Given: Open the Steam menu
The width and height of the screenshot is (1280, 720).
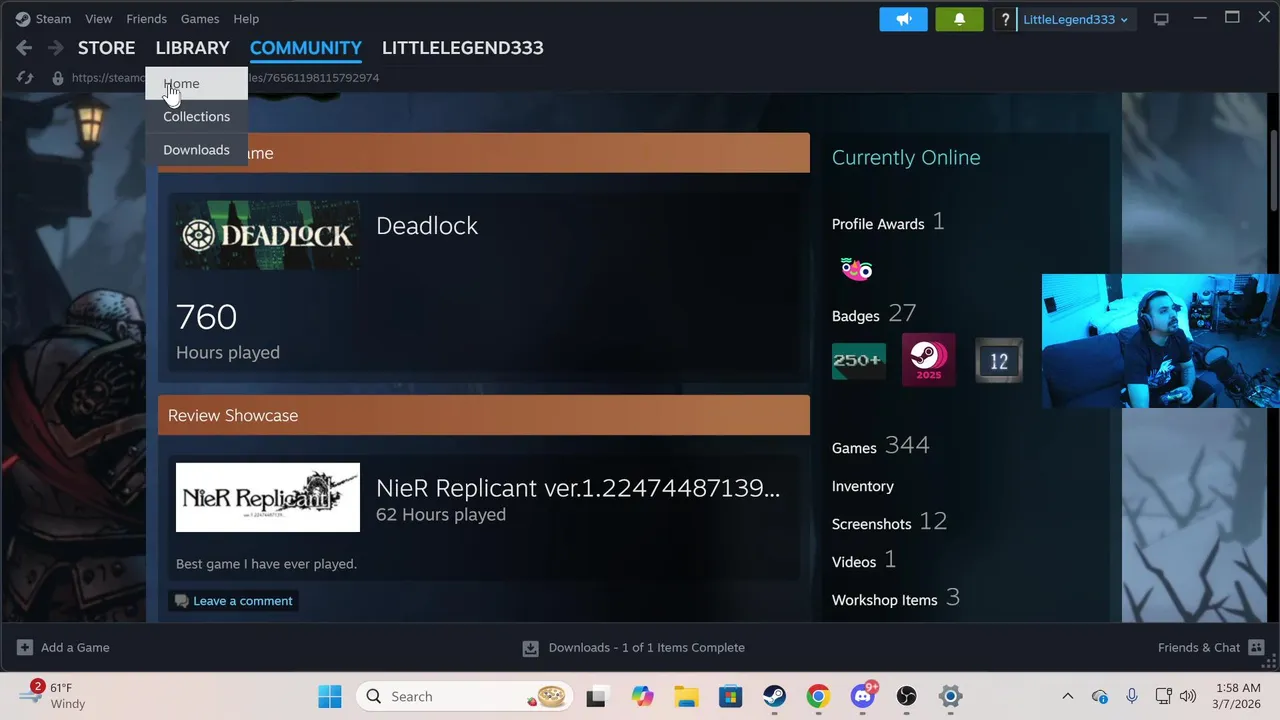Looking at the screenshot, I should coord(53,19).
